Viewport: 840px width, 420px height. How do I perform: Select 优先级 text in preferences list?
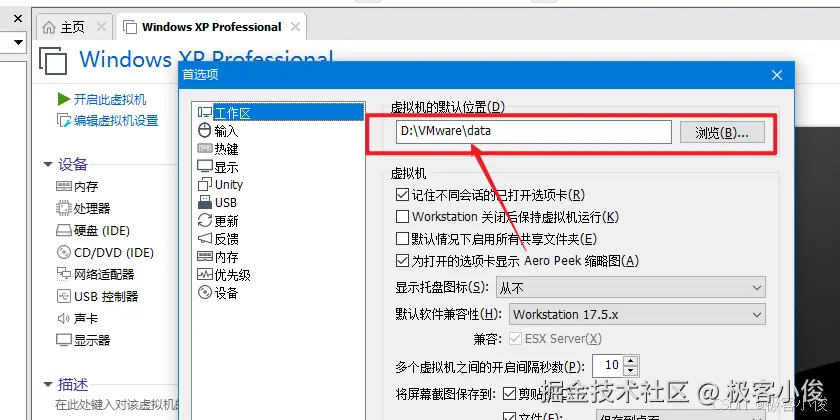click(232, 275)
